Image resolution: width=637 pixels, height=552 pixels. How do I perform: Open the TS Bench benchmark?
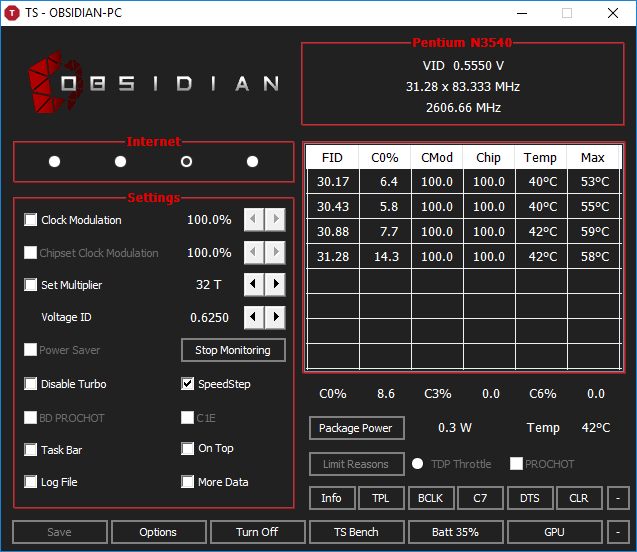pyautogui.click(x=356, y=532)
